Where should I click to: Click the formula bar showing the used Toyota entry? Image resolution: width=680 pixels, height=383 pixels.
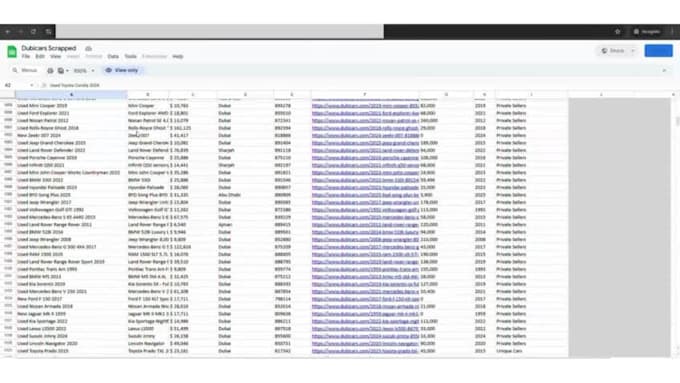[75, 85]
